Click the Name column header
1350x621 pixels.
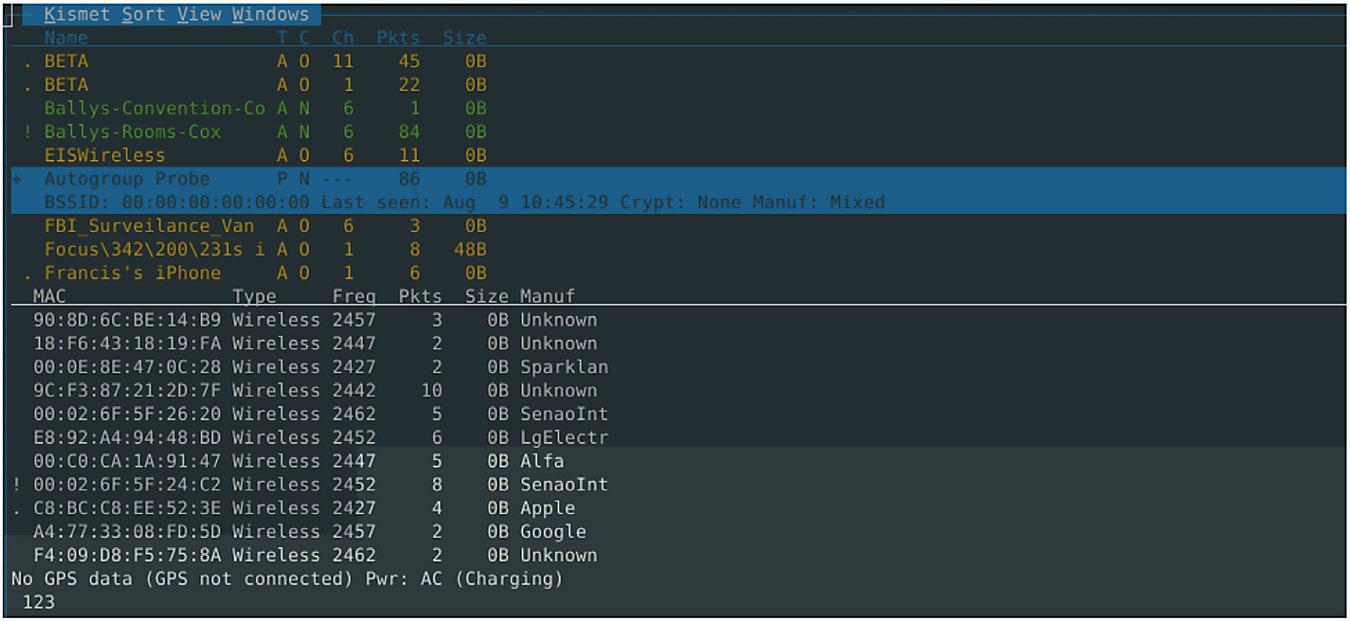tap(66, 38)
